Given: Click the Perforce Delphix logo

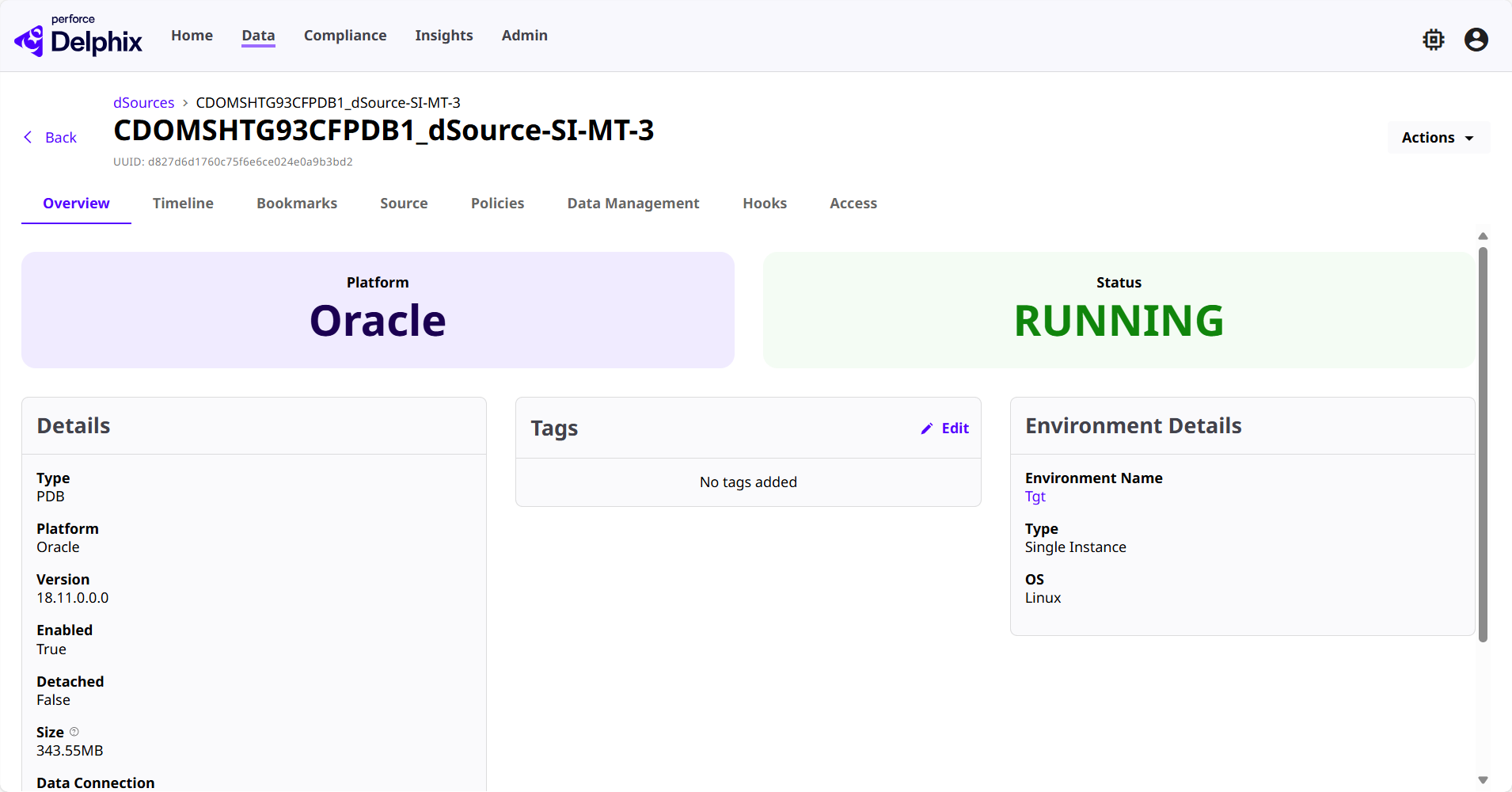Looking at the screenshot, I should pyautogui.click(x=78, y=36).
